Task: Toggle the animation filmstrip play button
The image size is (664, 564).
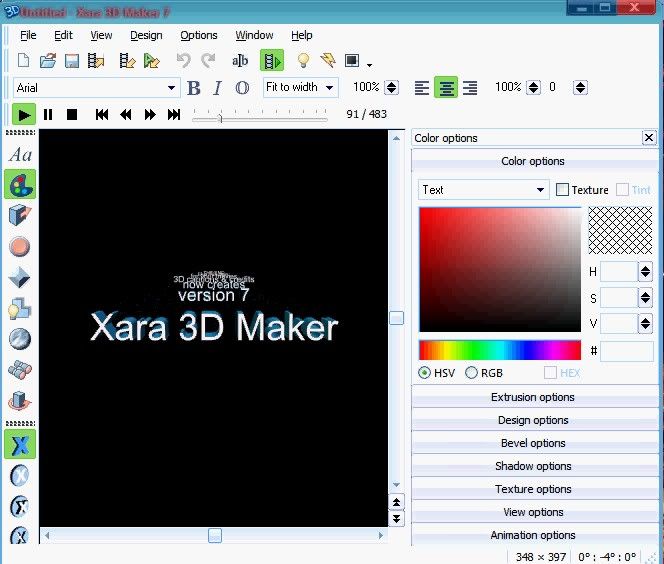Action: coord(272,61)
